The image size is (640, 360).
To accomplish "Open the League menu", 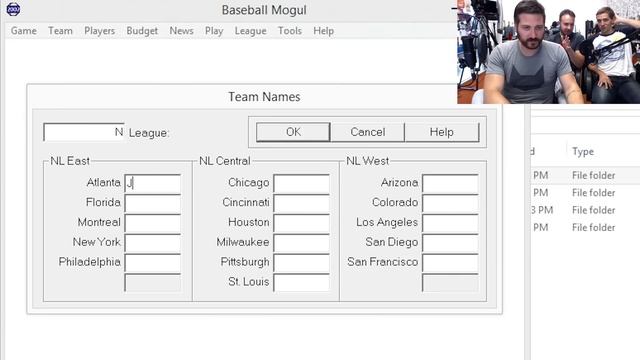I will pos(251,31).
